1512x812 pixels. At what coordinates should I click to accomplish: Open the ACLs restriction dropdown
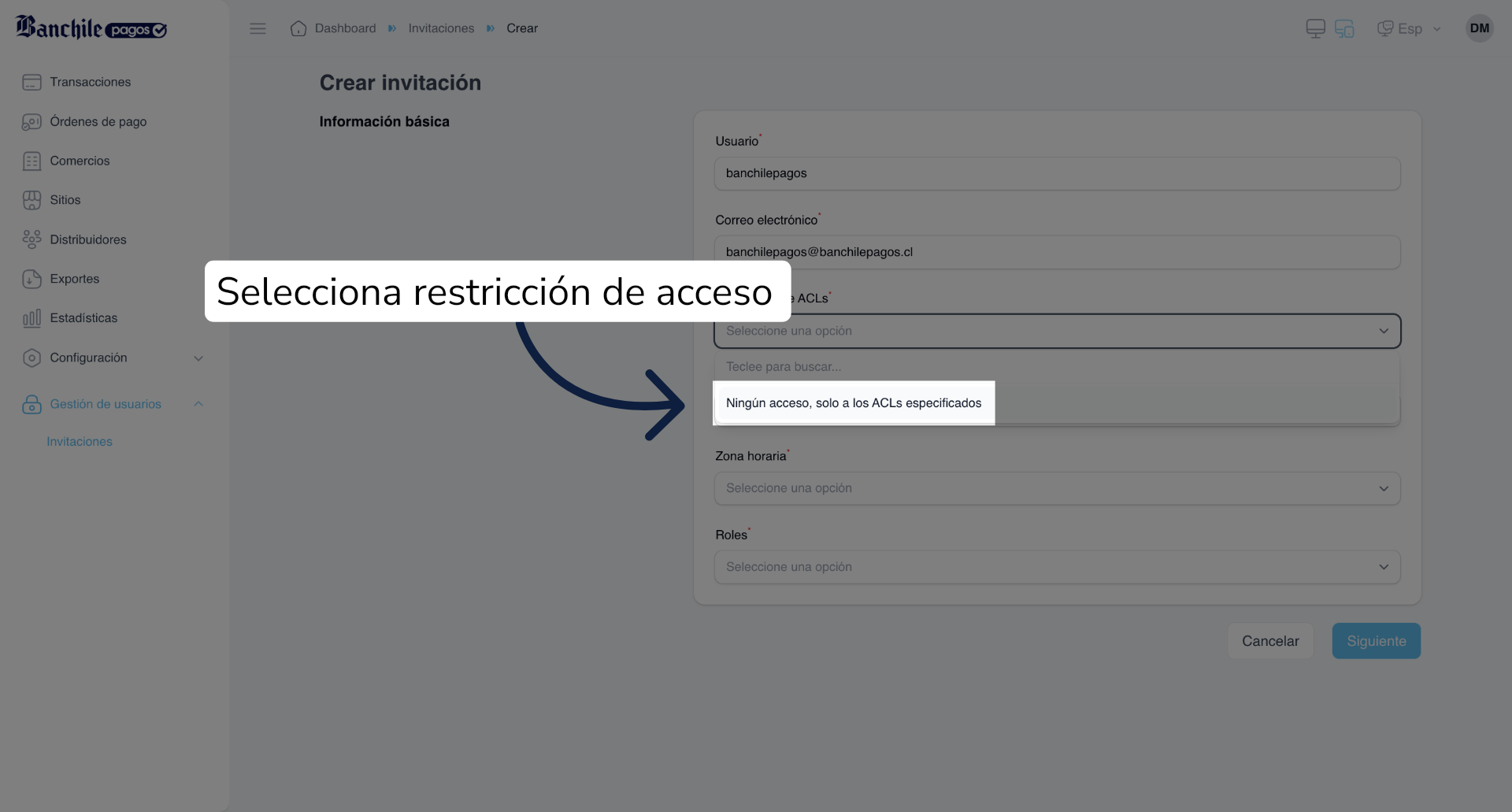pyautogui.click(x=1057, y=331)
